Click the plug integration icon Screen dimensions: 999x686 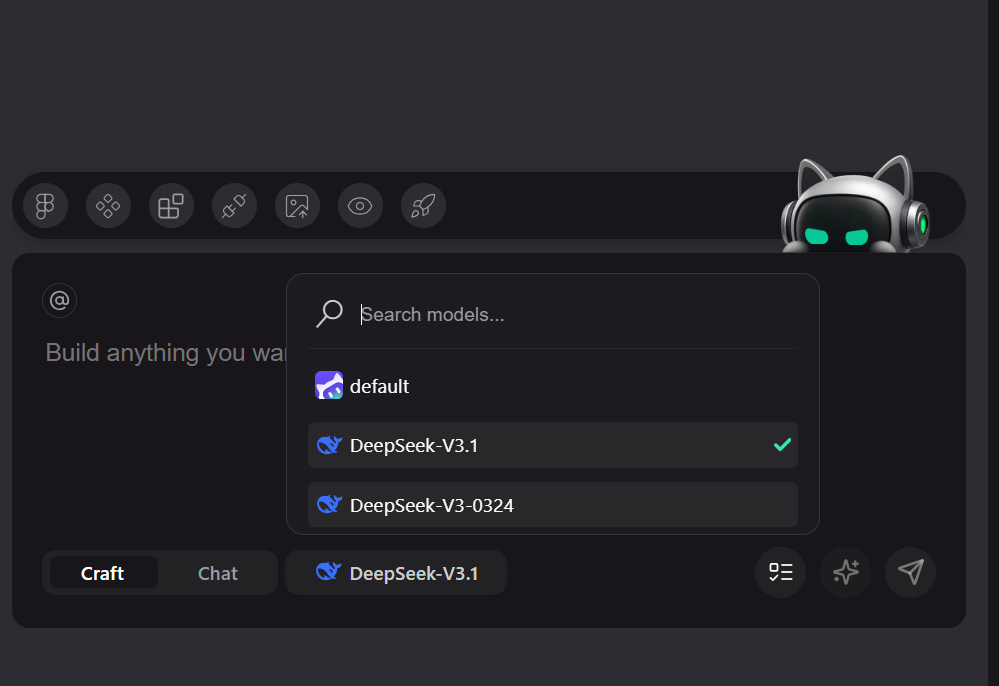(x=234, y=206)
